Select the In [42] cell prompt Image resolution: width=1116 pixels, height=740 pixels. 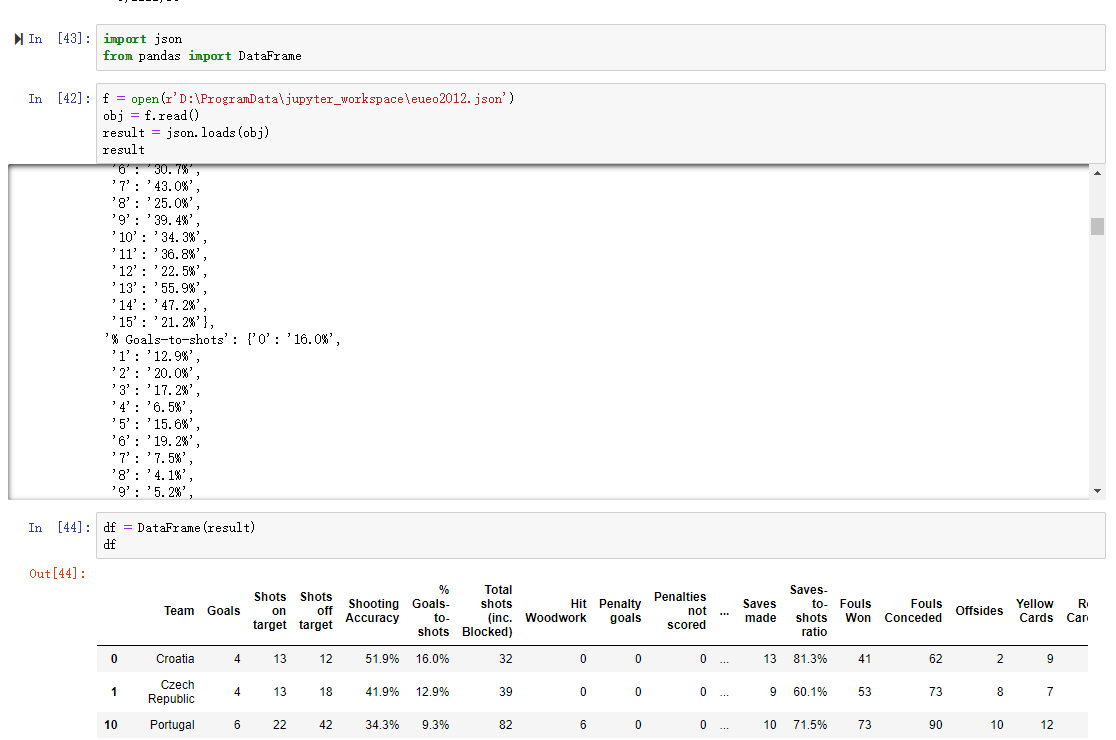pyautogui.click(x=60, y=99)
